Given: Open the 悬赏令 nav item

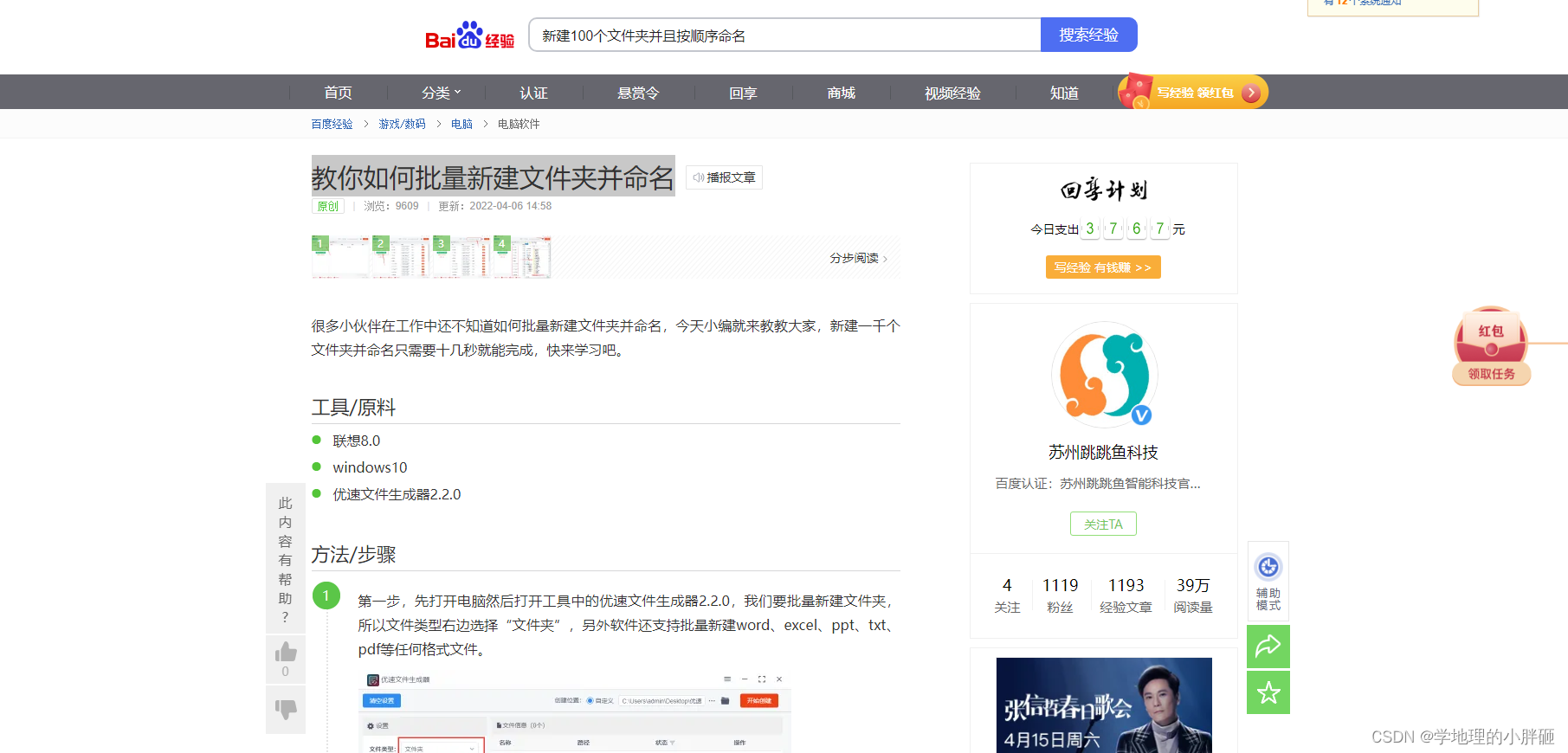Looking at the screenshot, I should 638,93.
